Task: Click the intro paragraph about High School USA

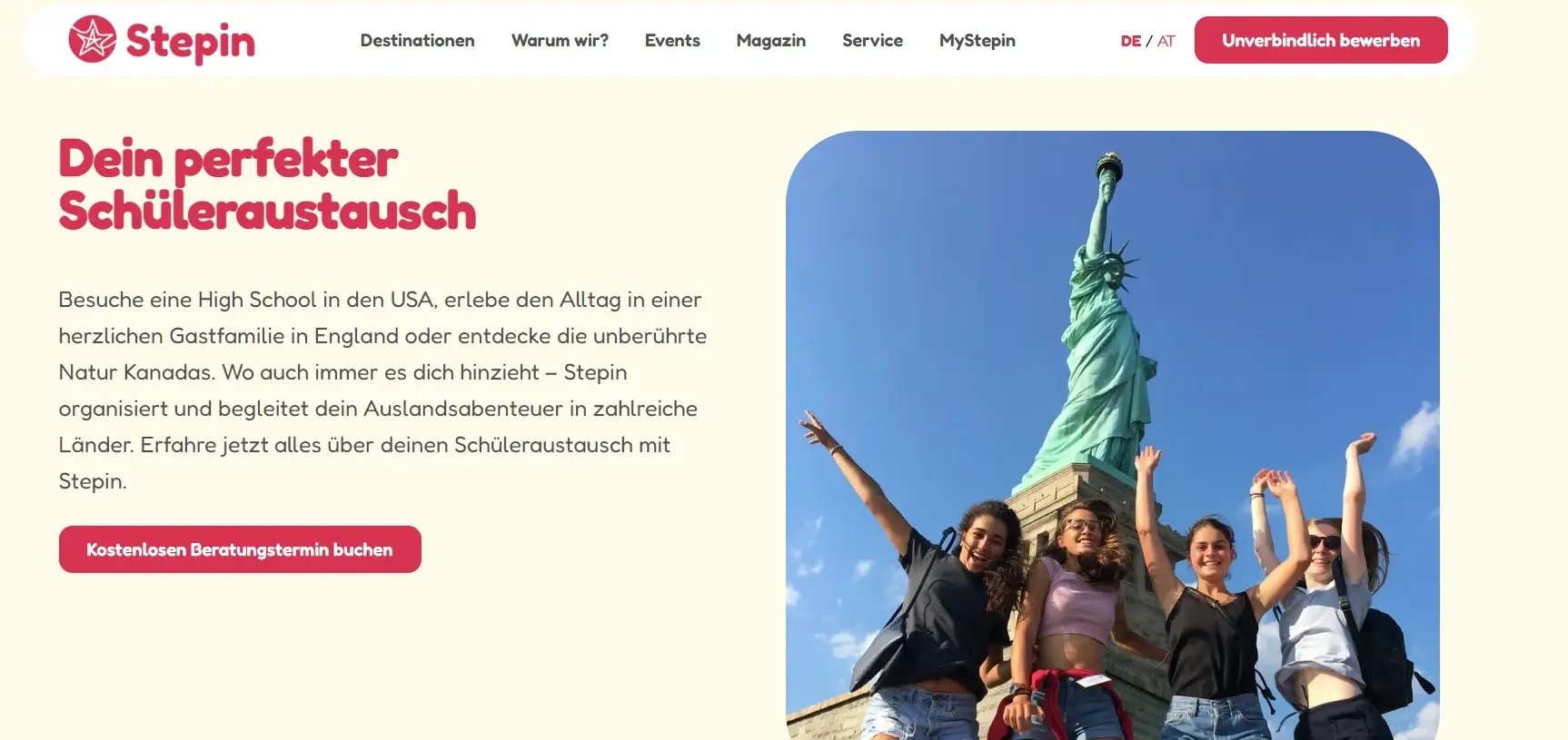Action: [x=382, y=390]
